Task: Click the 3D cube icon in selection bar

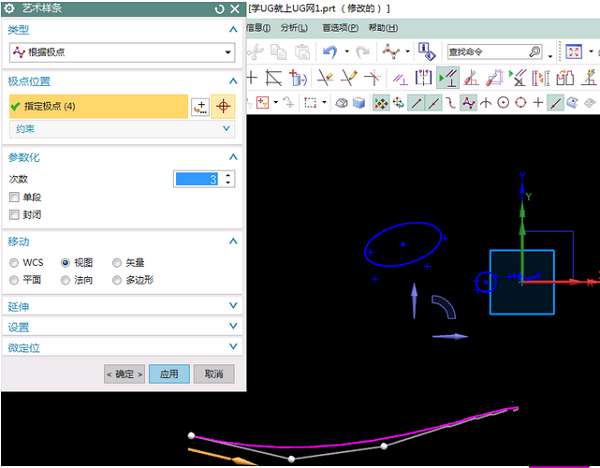Action: pyautogui.click(x=358, y=102)
